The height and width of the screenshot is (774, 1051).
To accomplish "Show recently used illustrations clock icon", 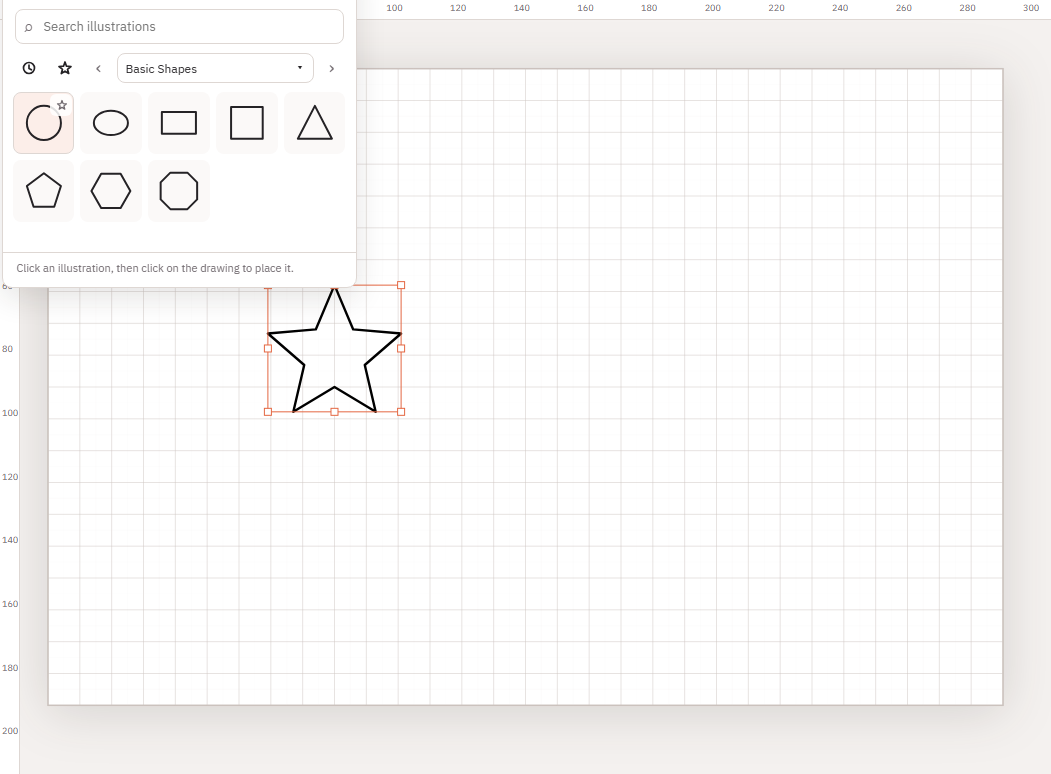I will pyautogui.click(x=29, y=68).
